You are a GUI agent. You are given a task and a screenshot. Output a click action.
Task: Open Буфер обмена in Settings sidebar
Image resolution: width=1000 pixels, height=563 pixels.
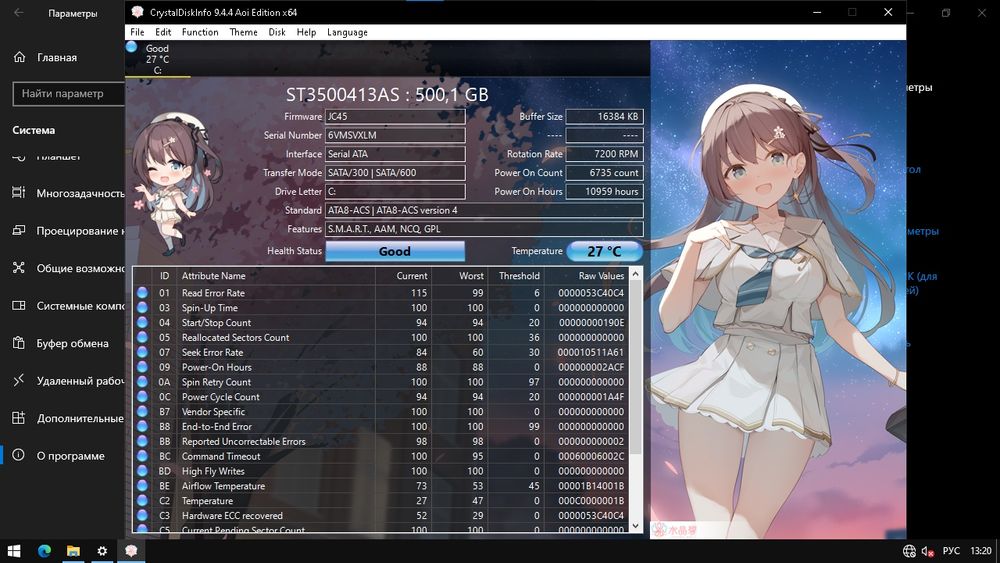point(62,344)
